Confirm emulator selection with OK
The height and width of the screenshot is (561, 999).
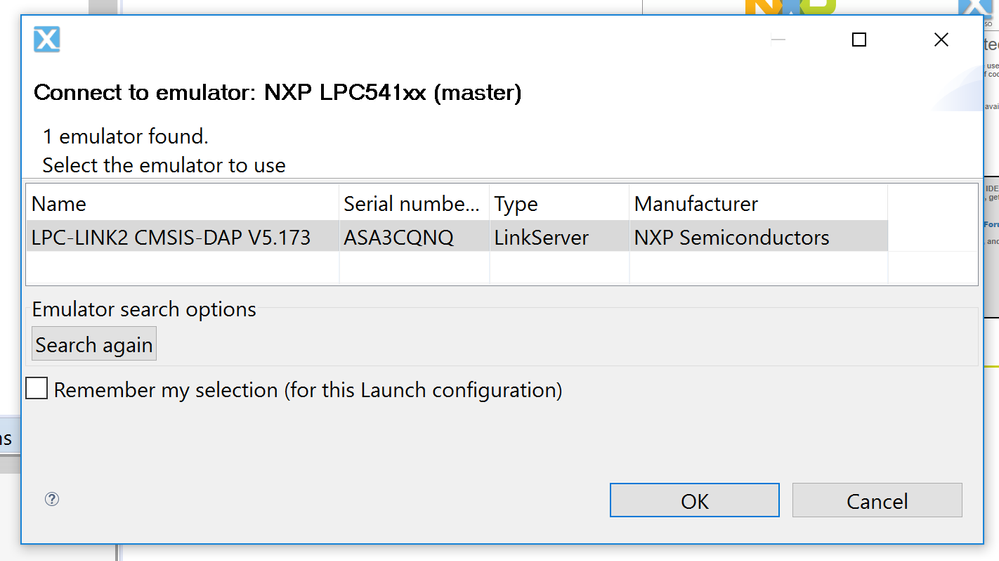(694, 501)
